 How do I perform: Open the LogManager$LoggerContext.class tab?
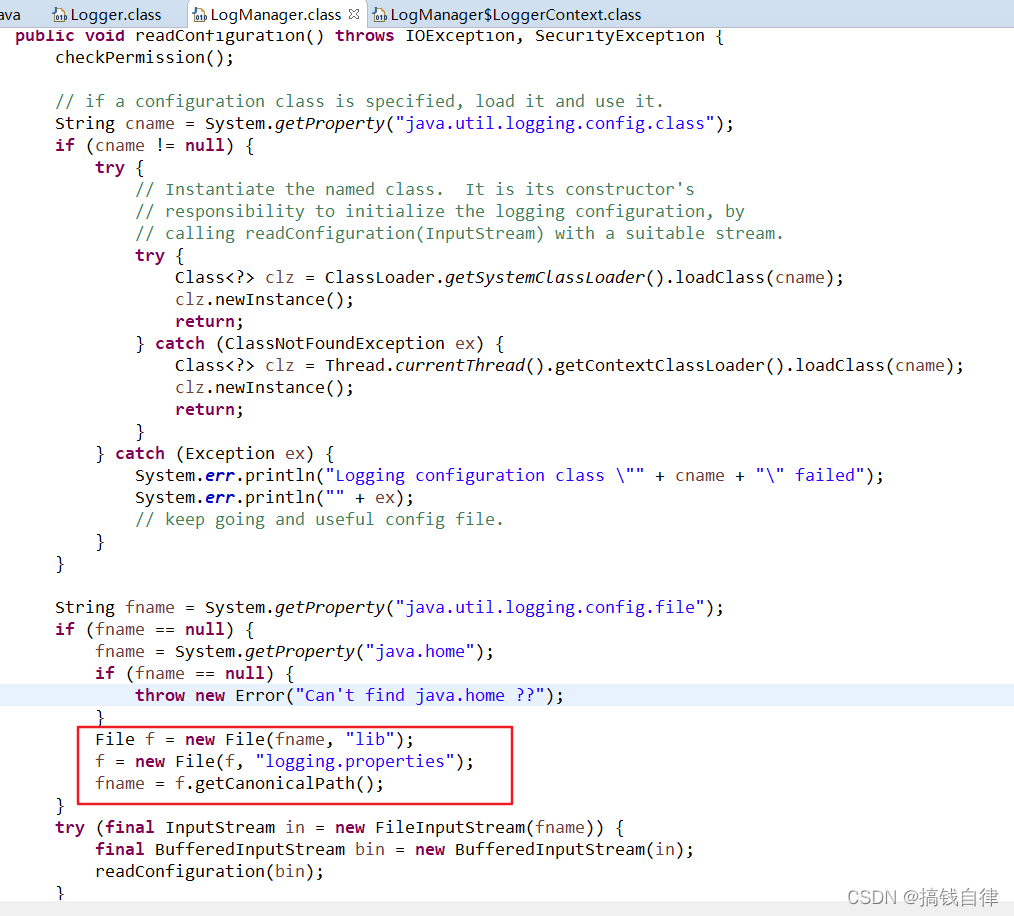click(515, 14)
